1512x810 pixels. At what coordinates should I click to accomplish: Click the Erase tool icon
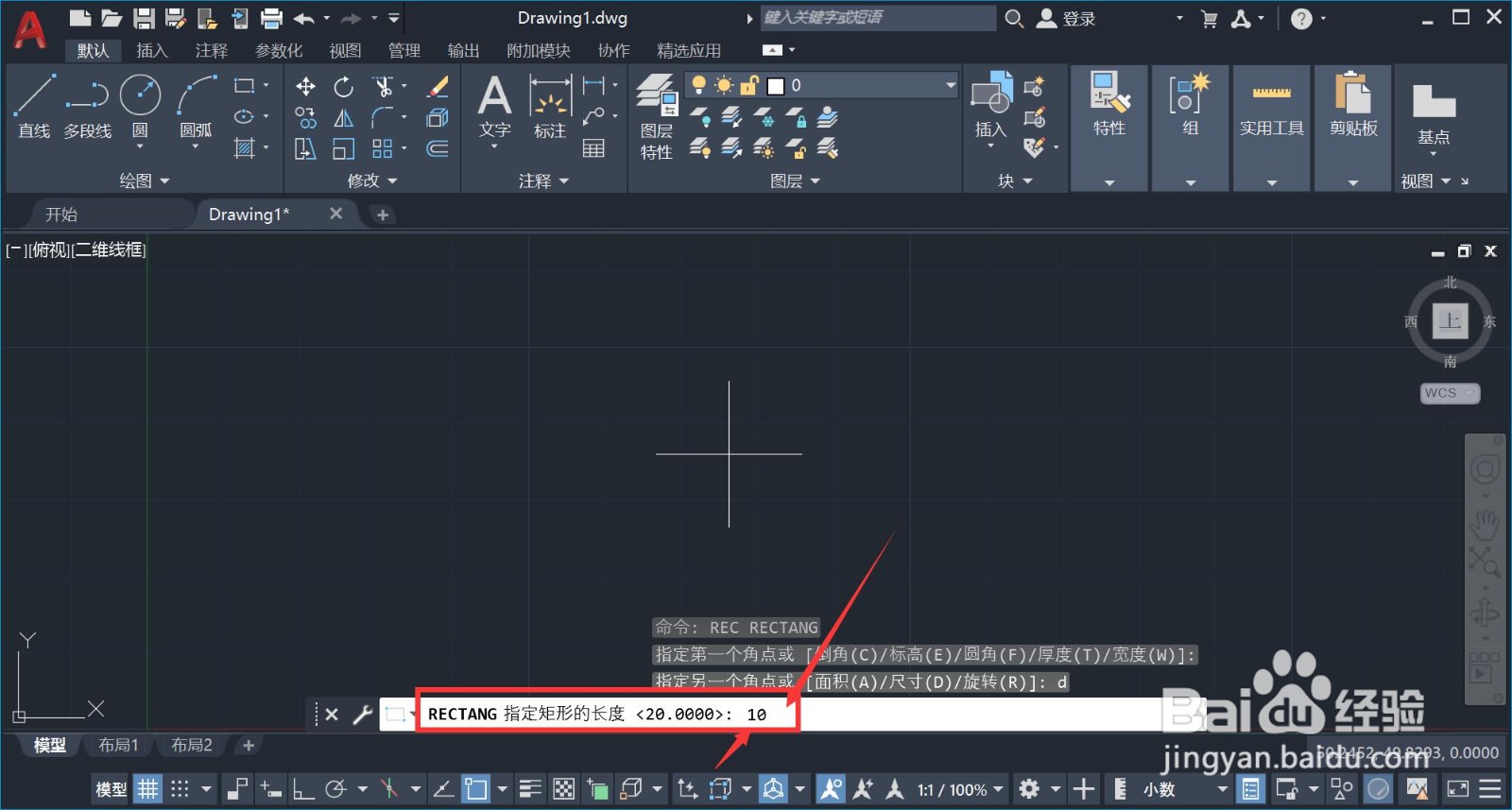coord(438,87)
